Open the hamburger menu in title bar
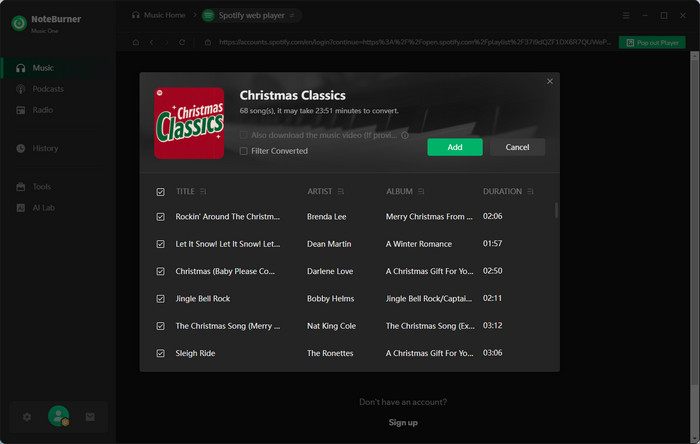This screenshot has width=700, height=444. pos(626,15)
